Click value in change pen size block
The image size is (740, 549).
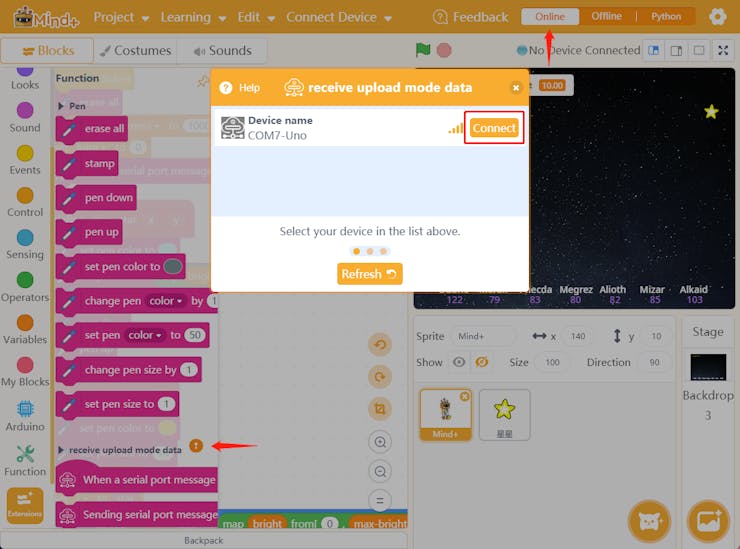pyautogui.click(x=189, y=370)
